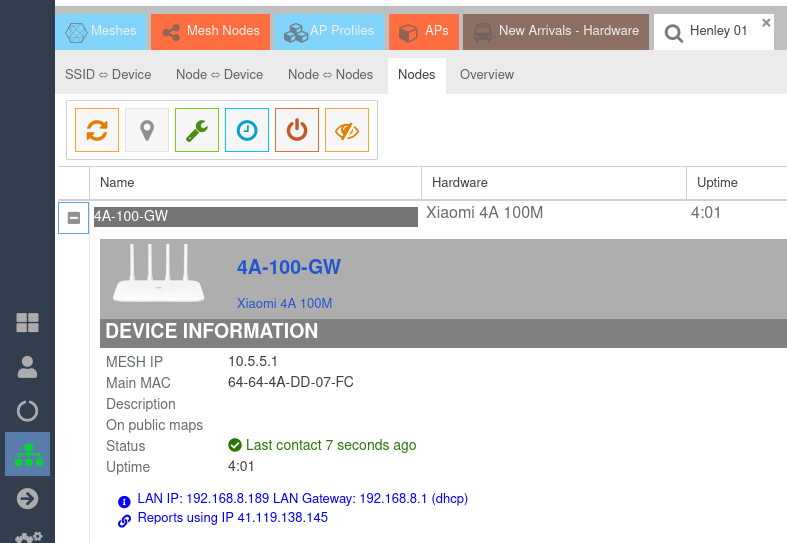
Task: Open the New Arrivals - Hardware tab
Action: tap(556, 31)
